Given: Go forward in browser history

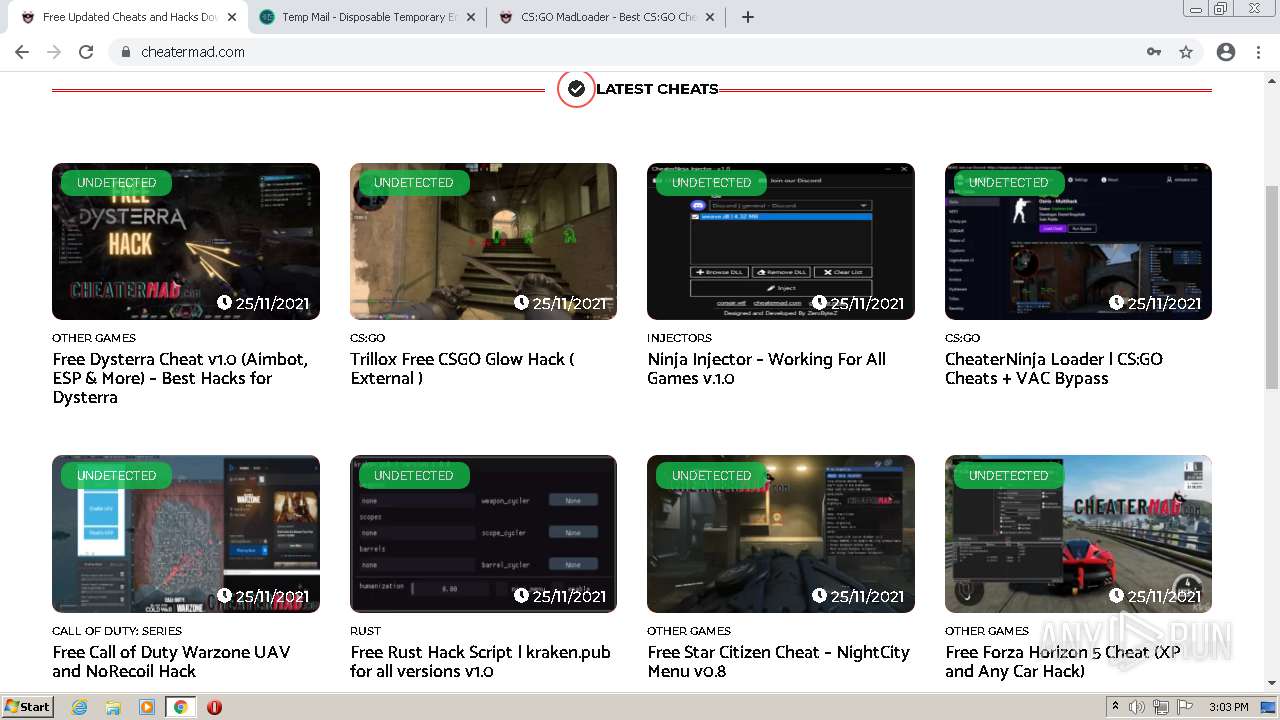Looking at the screenshot, I should click(x=54, y=52).
